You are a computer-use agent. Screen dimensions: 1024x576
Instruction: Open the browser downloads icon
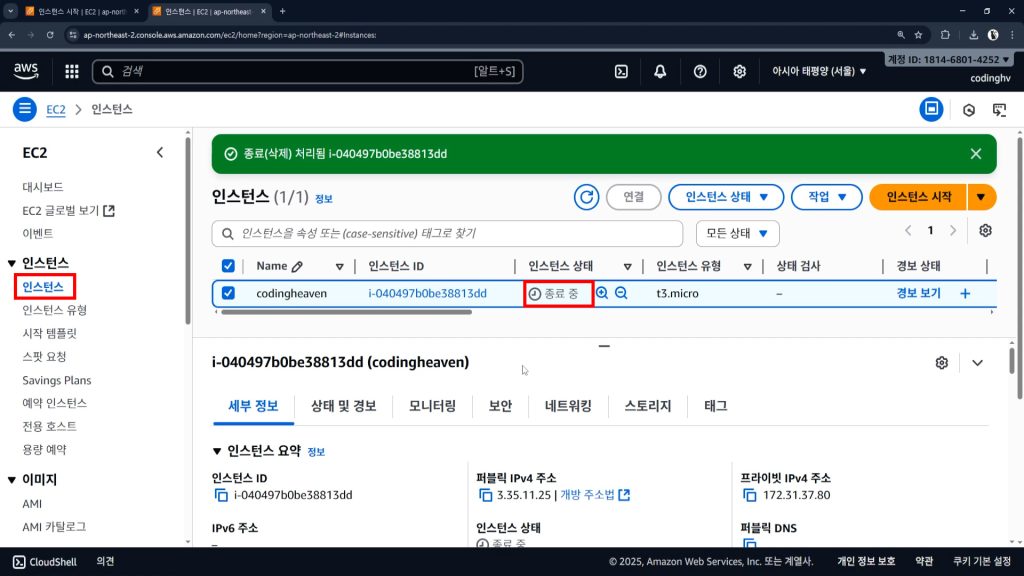[973, 35]
